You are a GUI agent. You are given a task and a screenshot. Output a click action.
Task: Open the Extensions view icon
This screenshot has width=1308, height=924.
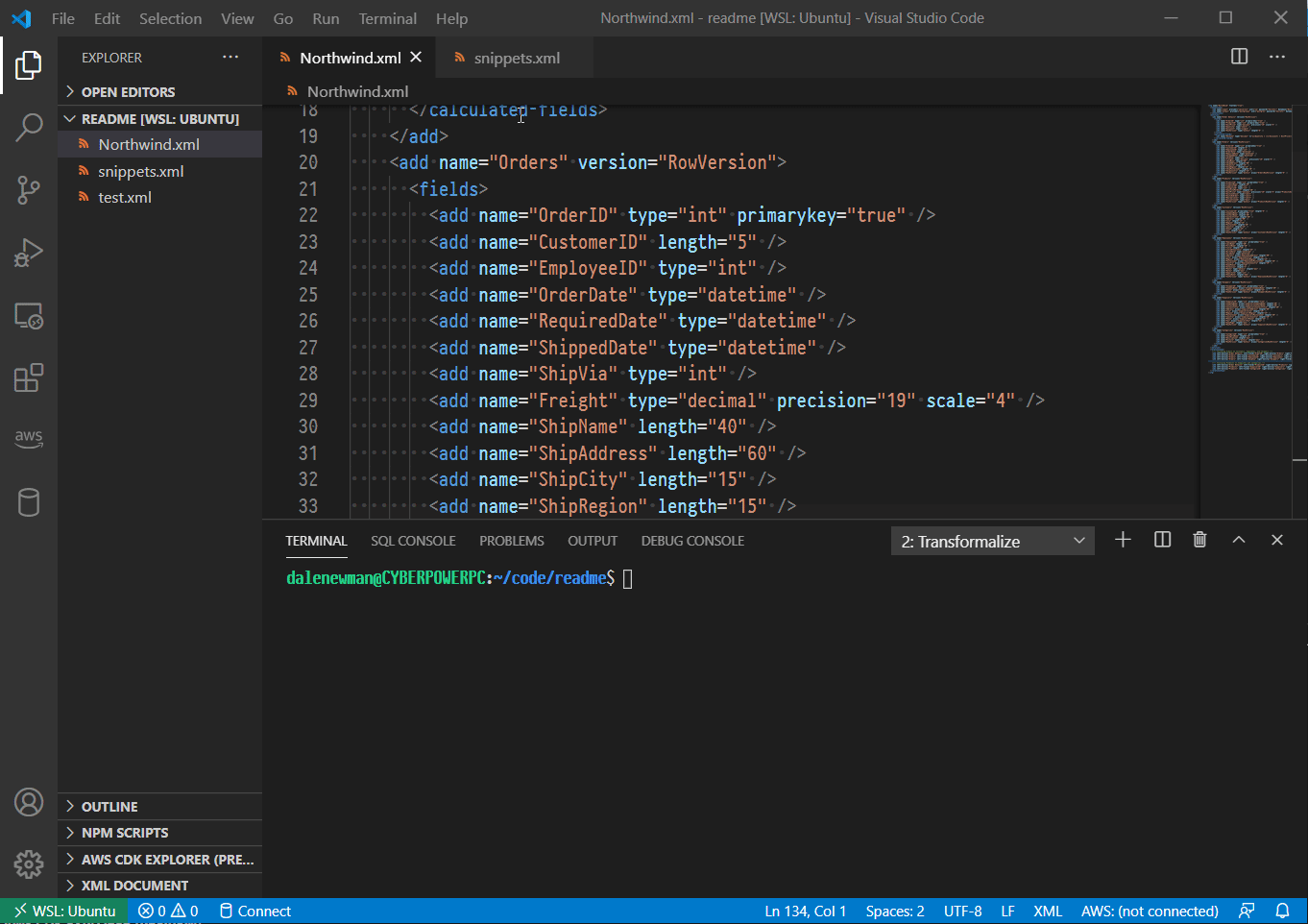pyautogui.click(x=29, y=377)
